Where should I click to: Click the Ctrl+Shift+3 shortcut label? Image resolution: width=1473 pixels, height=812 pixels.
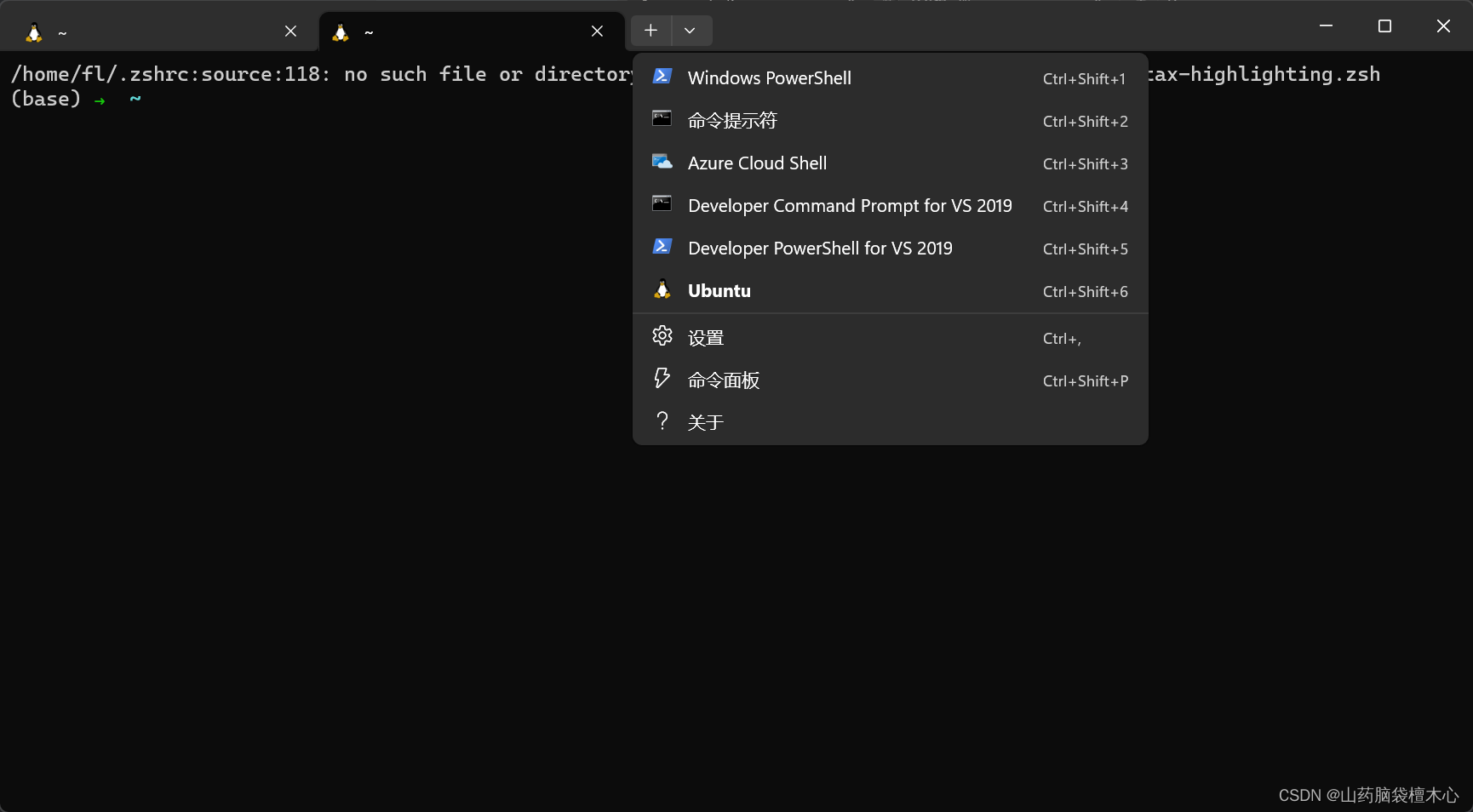pos(1085,164)
